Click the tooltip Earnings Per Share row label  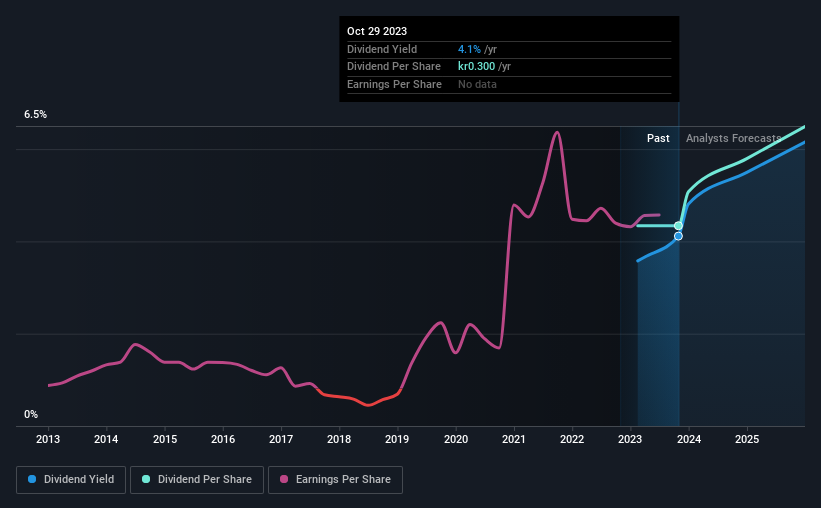pyautogui.click(x=394, y=84)
